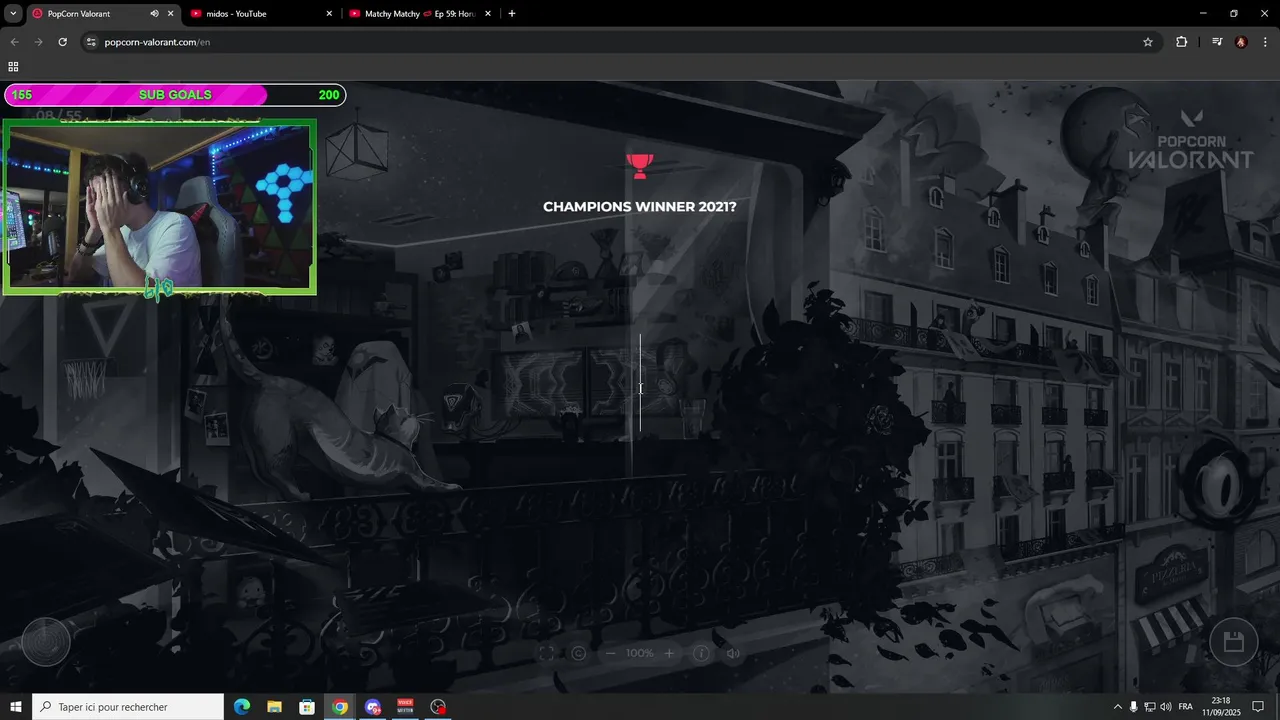The width and height of the screenshot is (1280, 720).
Task: Bookmark this page with star icon
Action: (x=1148, y=42)
